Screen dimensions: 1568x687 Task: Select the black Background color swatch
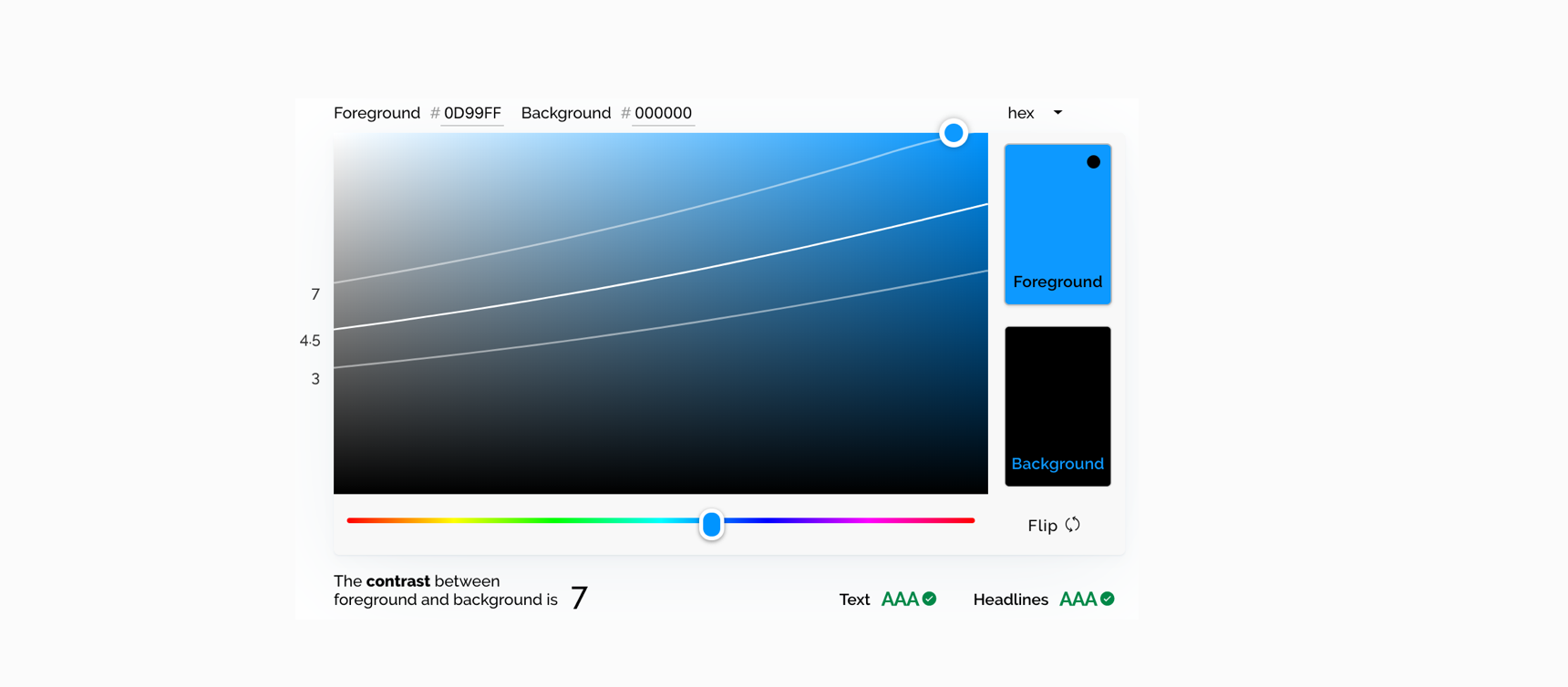(x=1057, y=406)
